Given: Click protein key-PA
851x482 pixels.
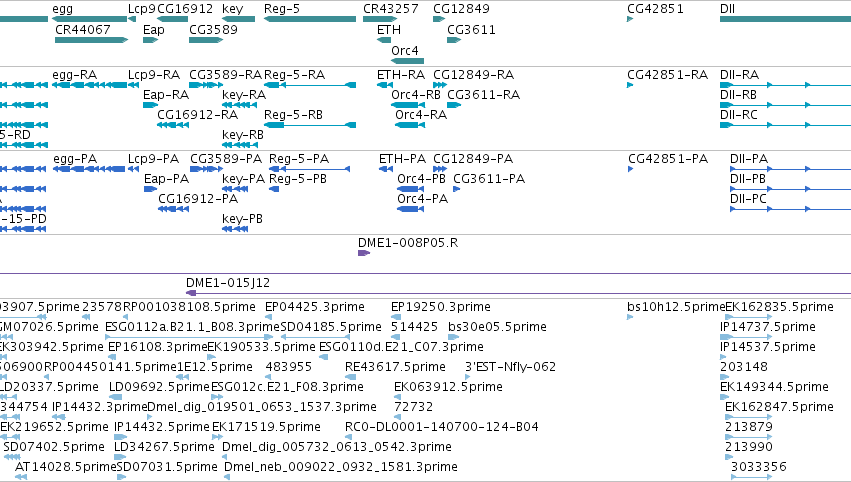Looking at the screenshot, I should click(244, 179).
